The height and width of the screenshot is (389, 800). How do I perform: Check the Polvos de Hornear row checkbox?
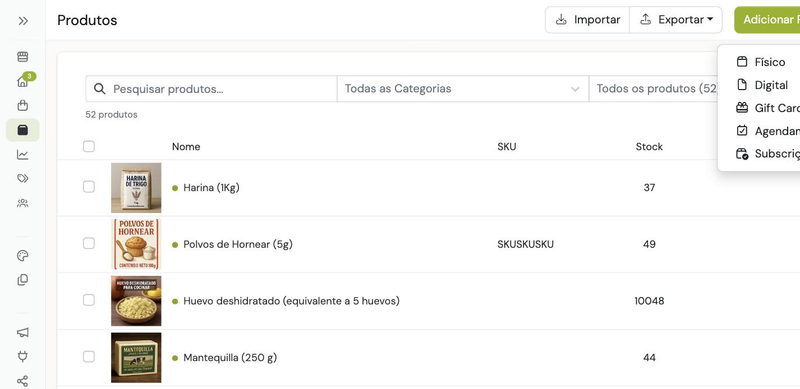89,244
